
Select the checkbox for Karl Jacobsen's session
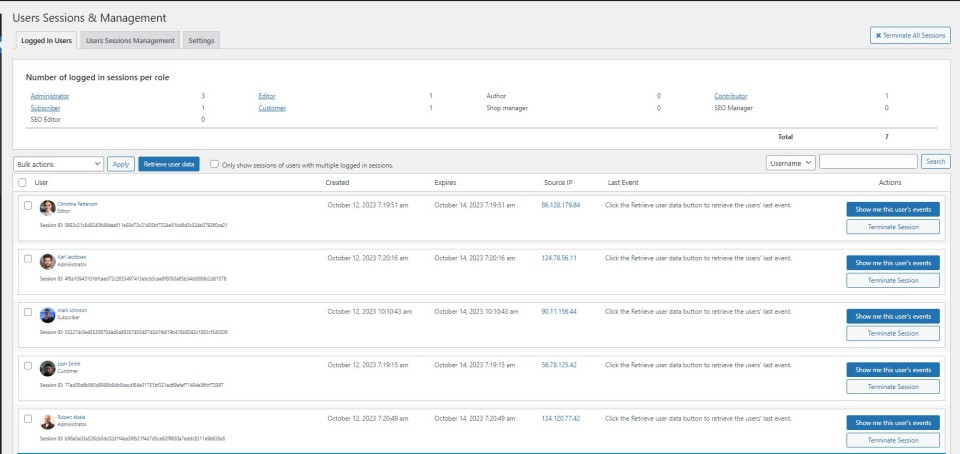click(x=28, y=258)
